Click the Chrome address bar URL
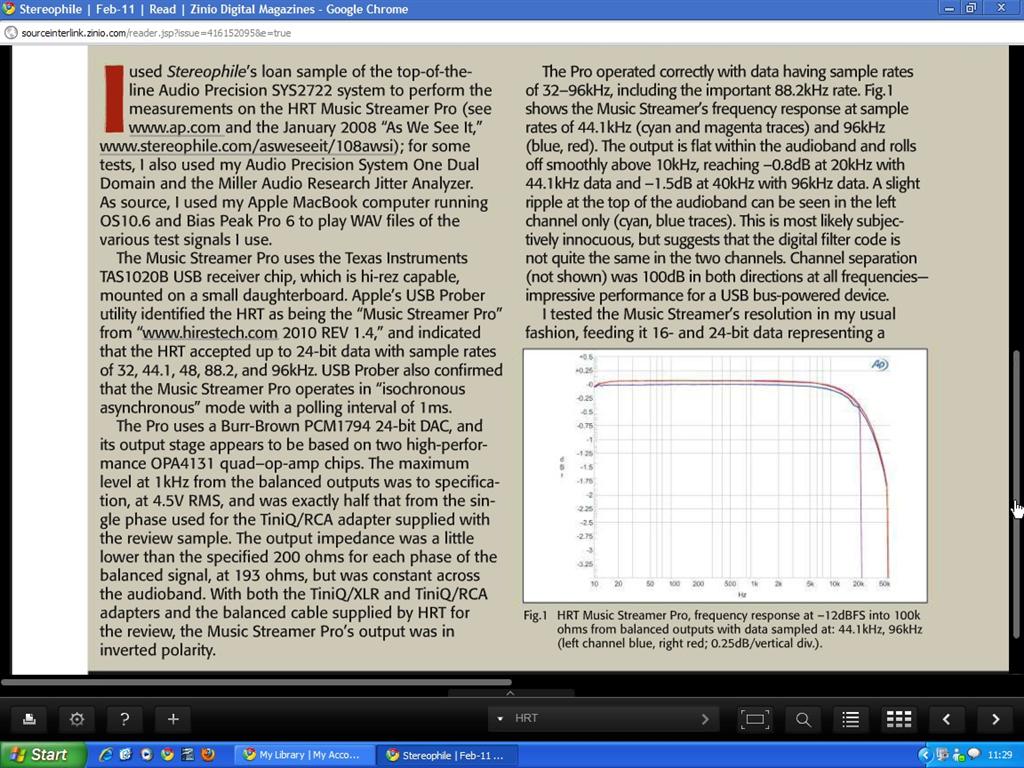 pos(156,33)
